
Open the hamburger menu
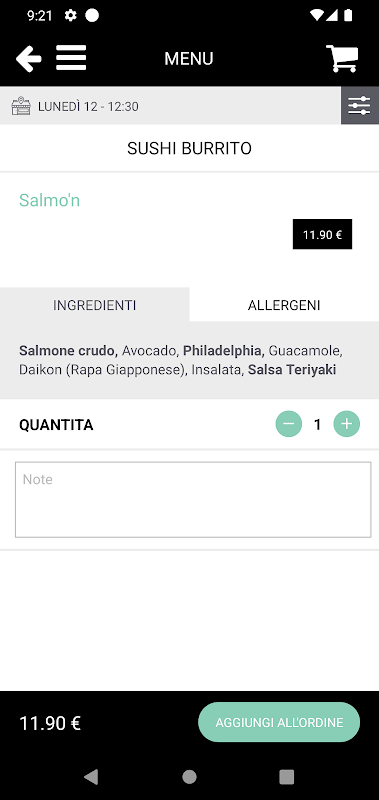(71, 58)
